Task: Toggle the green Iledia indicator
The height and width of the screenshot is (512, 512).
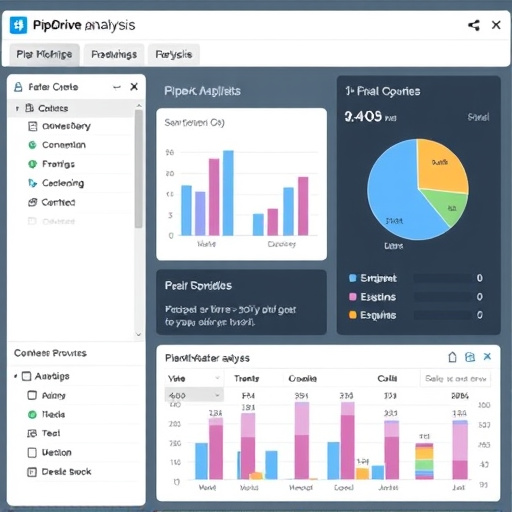Action: [x=32, y=414]
